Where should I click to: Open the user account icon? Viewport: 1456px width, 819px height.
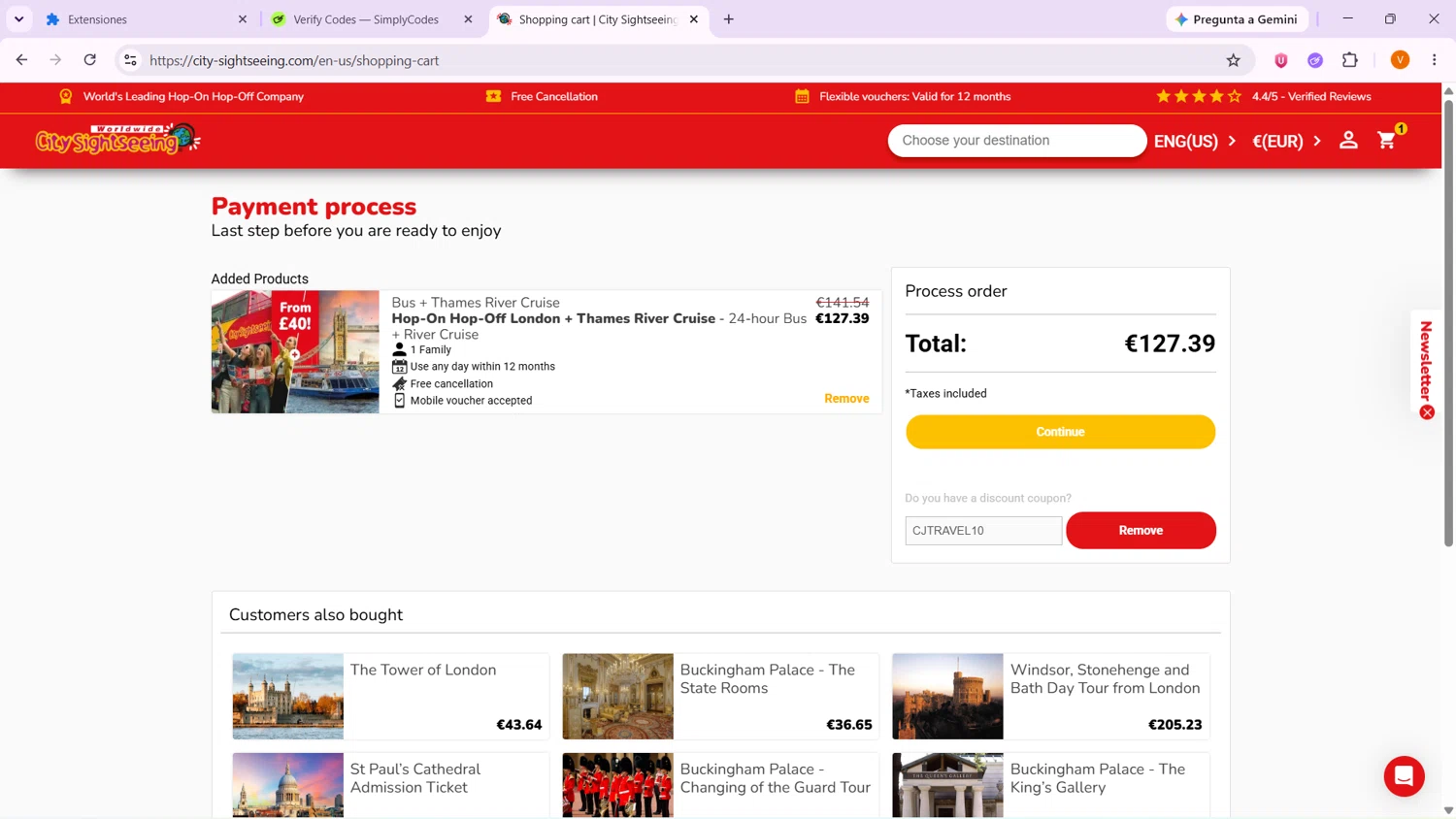click(x=1348, y=140)
